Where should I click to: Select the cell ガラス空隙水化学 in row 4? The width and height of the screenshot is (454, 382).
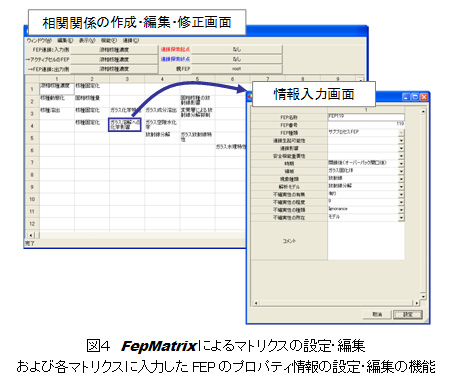tap(162, 125)
